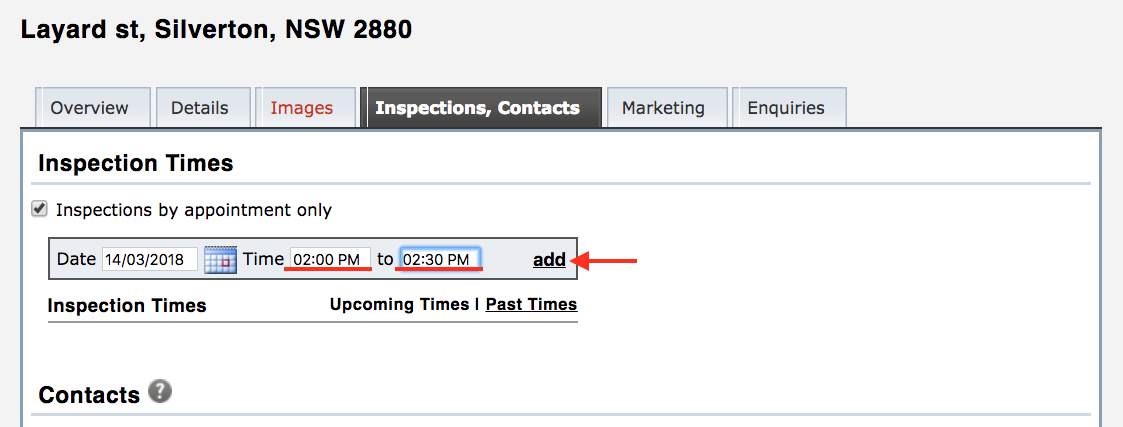Select the Inspections, Contacts tab
Screen dimensions: 1123x427
click(477, 108)
